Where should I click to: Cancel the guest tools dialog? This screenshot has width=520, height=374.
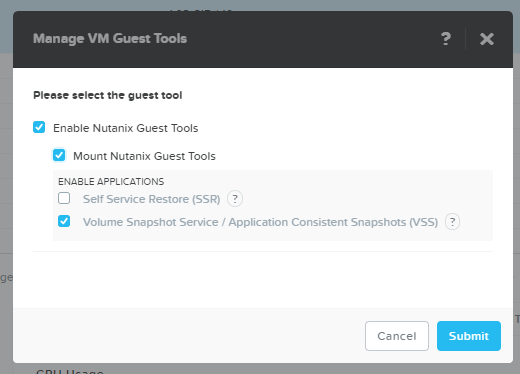[397, 336]
